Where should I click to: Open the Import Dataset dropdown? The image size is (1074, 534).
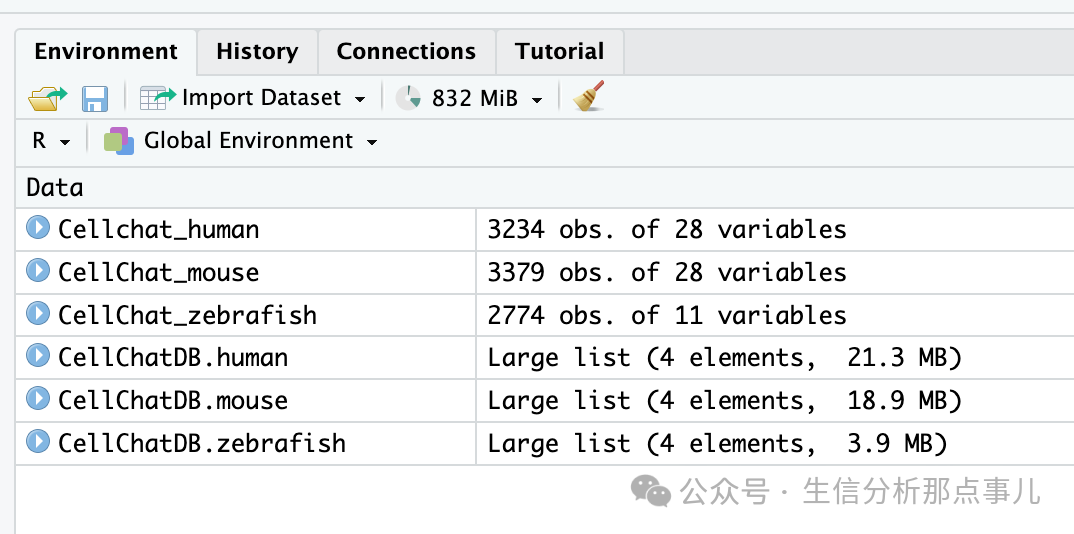point(360,100)
